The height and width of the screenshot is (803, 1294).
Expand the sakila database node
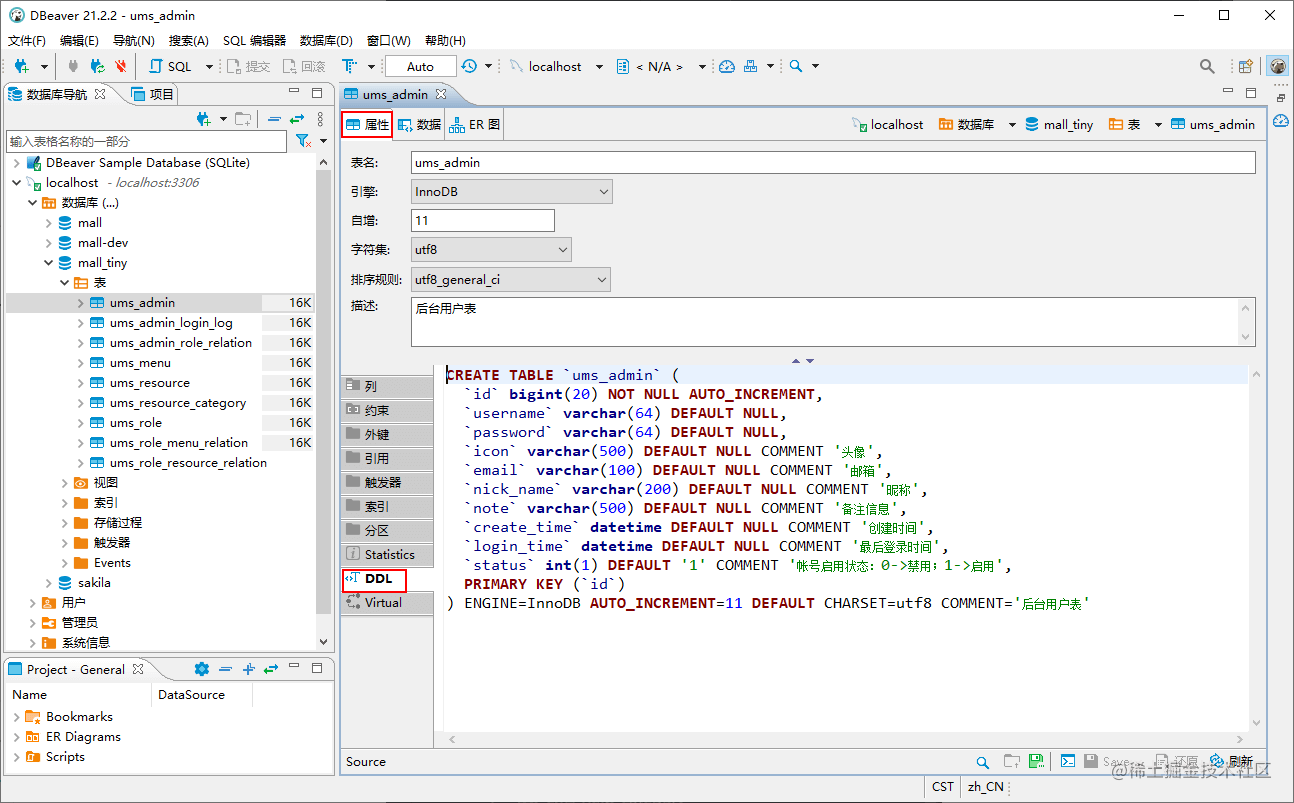click(49, 583)
